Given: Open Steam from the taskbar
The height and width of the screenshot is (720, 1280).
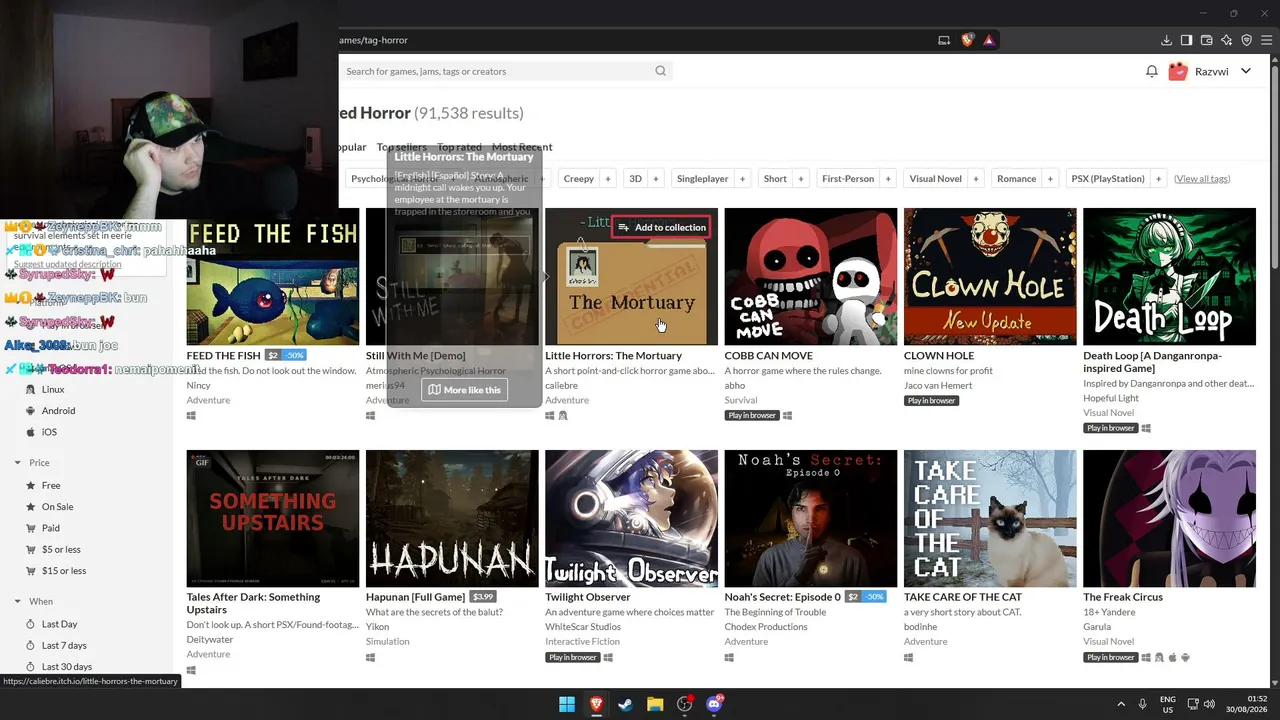Looking at the screenshot, I should [625, 704].
